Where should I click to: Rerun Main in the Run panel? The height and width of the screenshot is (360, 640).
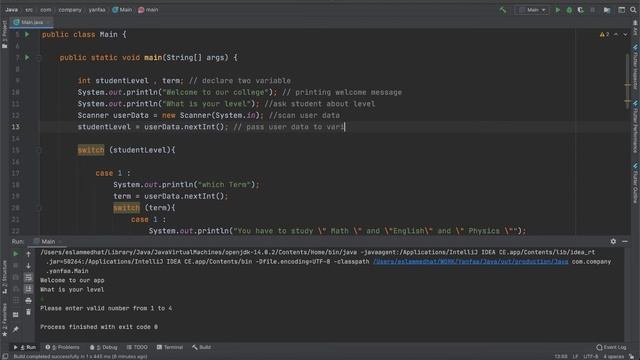click(16, 254)
